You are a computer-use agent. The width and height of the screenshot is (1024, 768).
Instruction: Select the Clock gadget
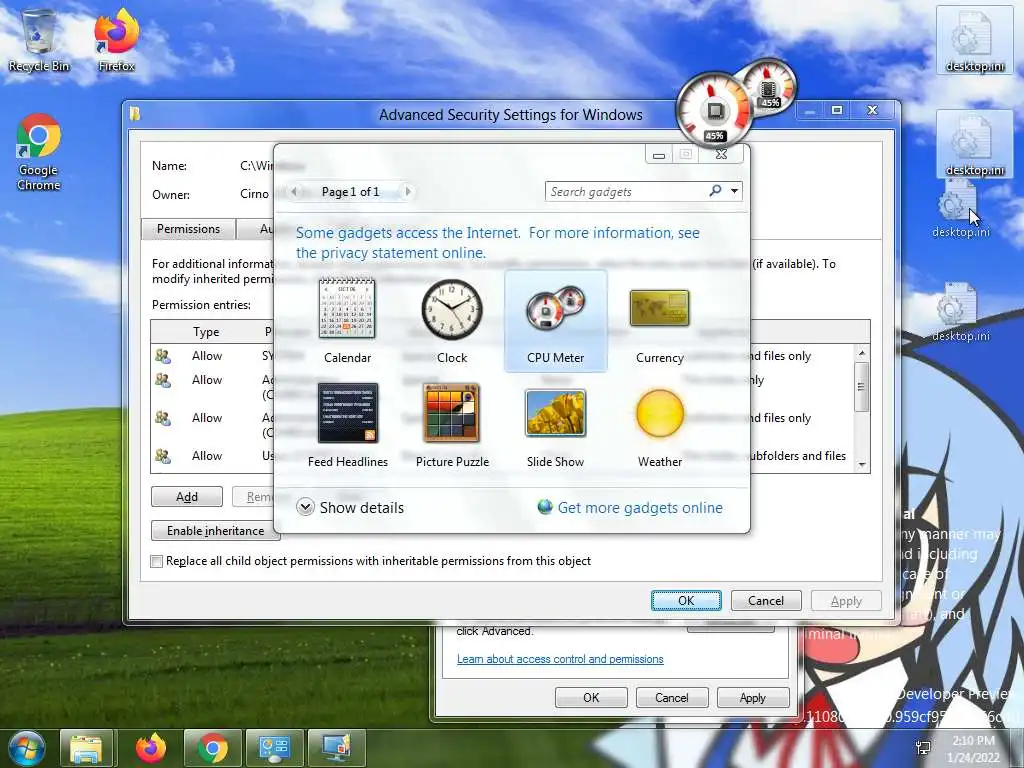click(452, 321)
